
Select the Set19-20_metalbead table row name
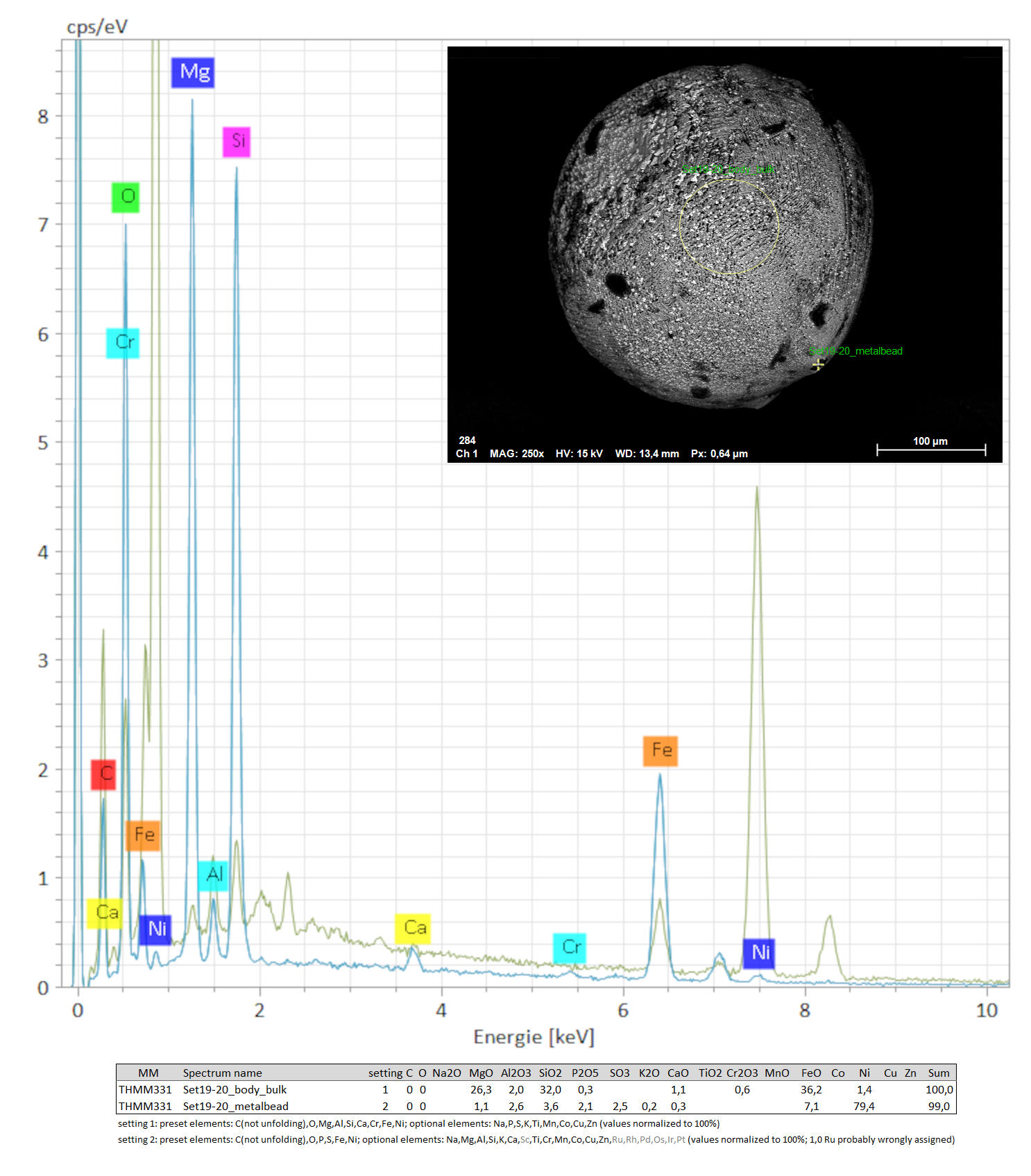[235, 1106]
